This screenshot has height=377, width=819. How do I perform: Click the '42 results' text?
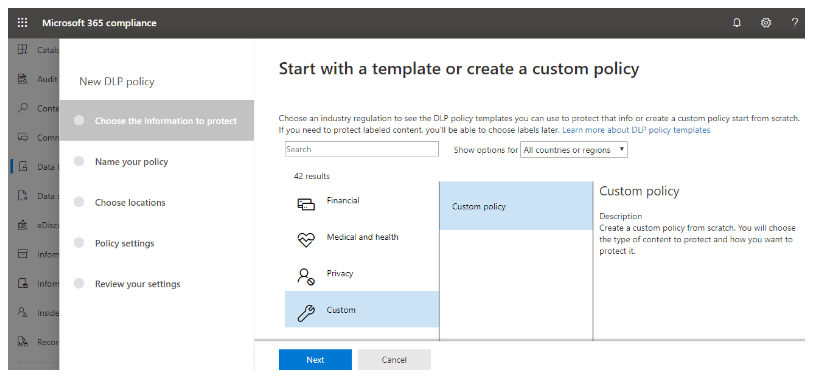(x=312, y=176)
